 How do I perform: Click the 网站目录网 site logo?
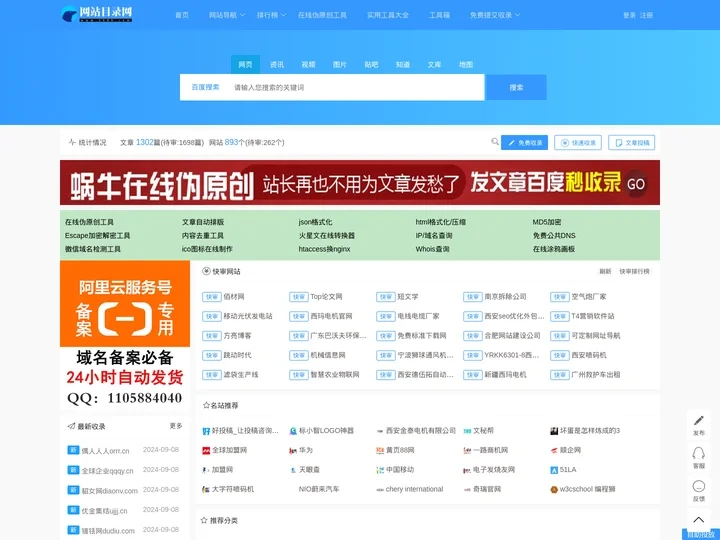point(97,14)
